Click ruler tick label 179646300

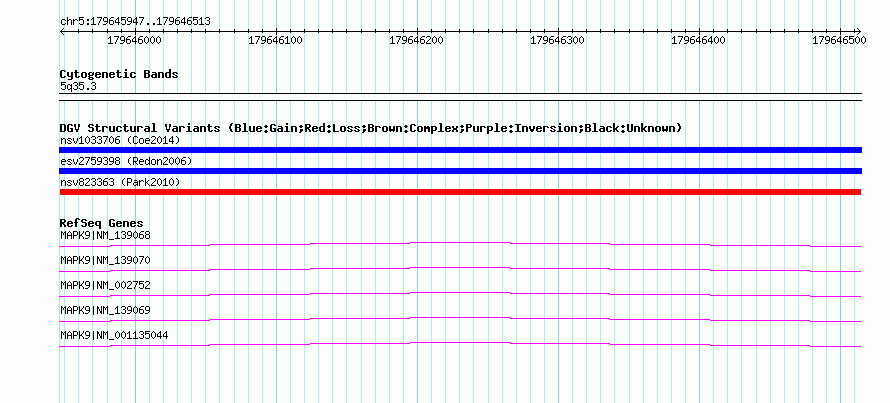pyautogui.click(x=557, y=41)
